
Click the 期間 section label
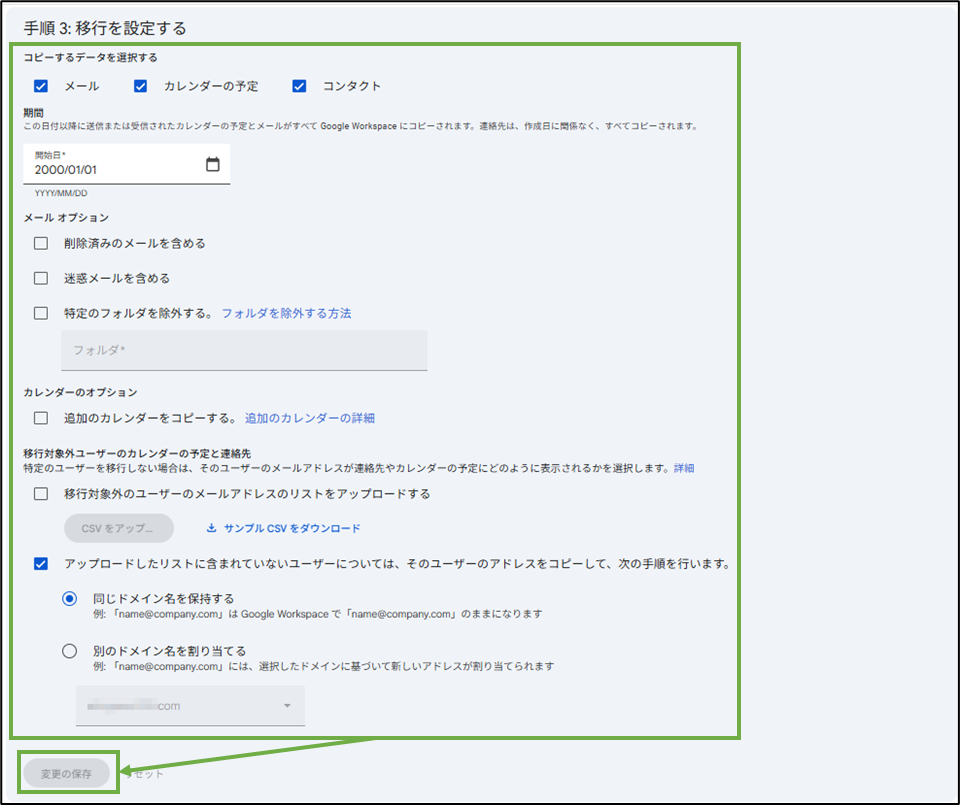[x=34, y=113]
